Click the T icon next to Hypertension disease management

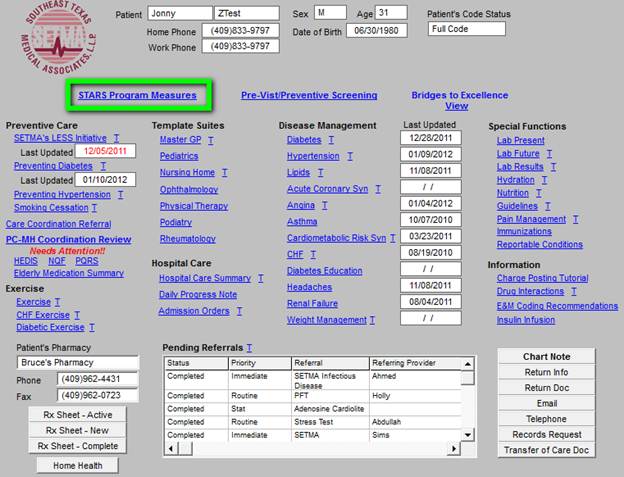(x=350, y=156)
